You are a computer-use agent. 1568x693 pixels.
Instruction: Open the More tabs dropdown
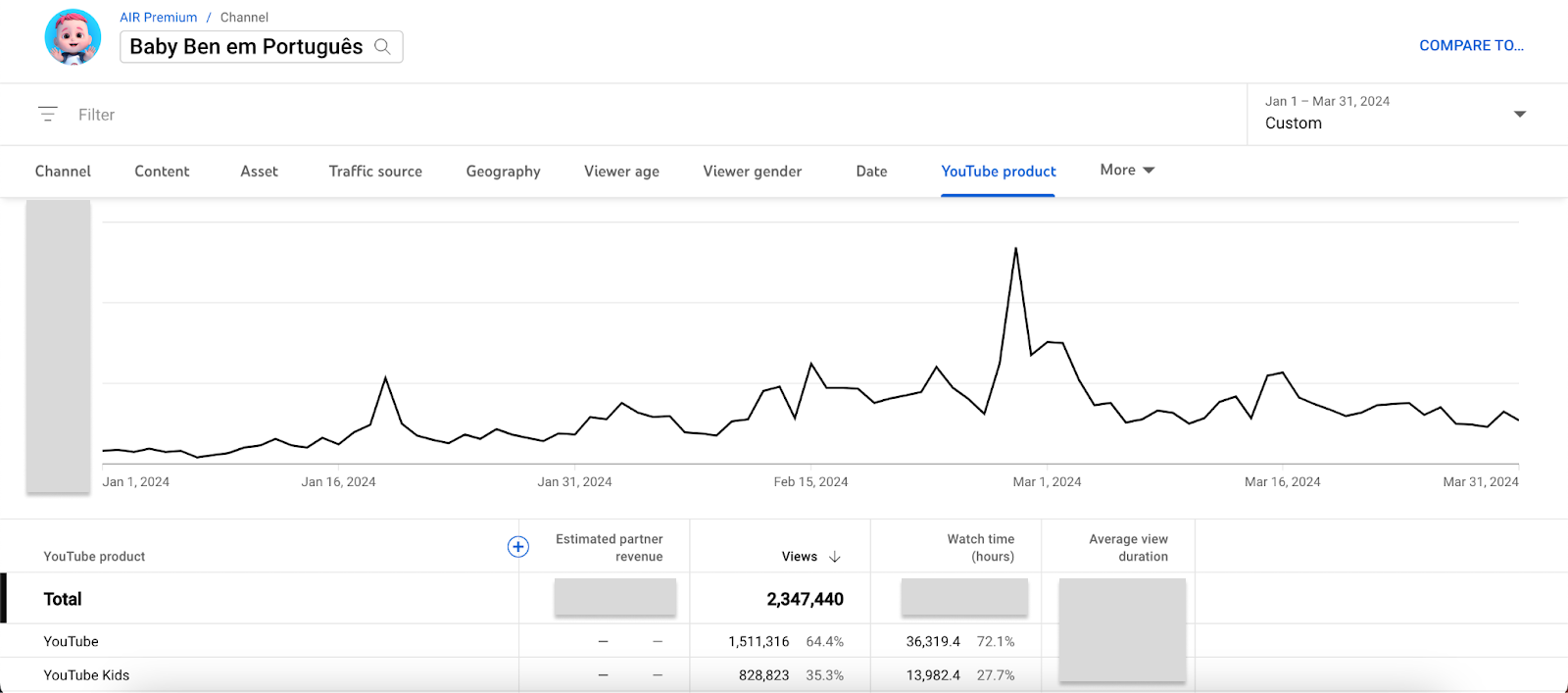point(1127,170)
